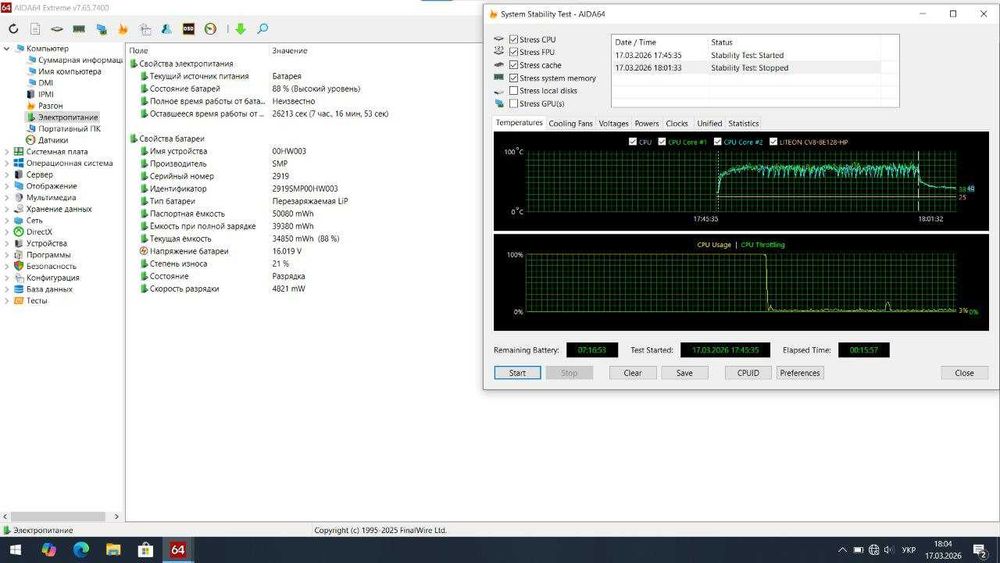Click the Значение column header
The image size is (1000, 563).
(x=290, y=50)
